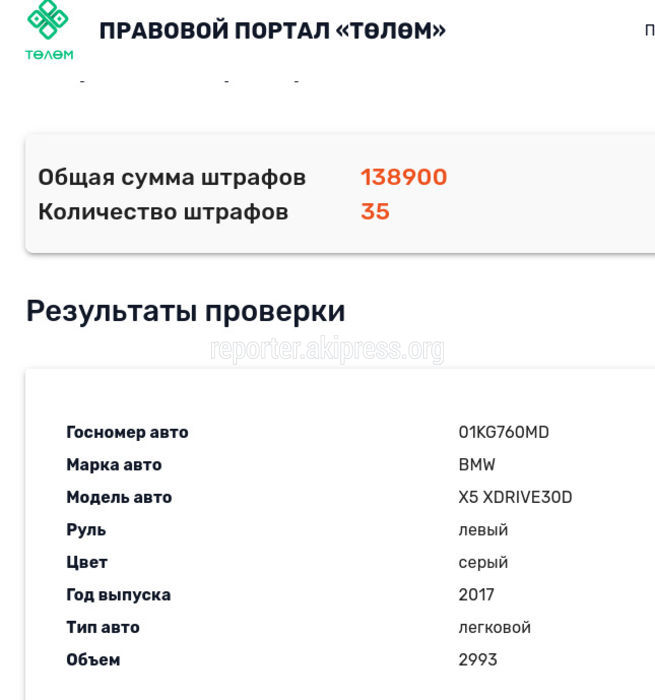Click the production year 2017
Screen dimensions: 655x700
tap(476, 595)
